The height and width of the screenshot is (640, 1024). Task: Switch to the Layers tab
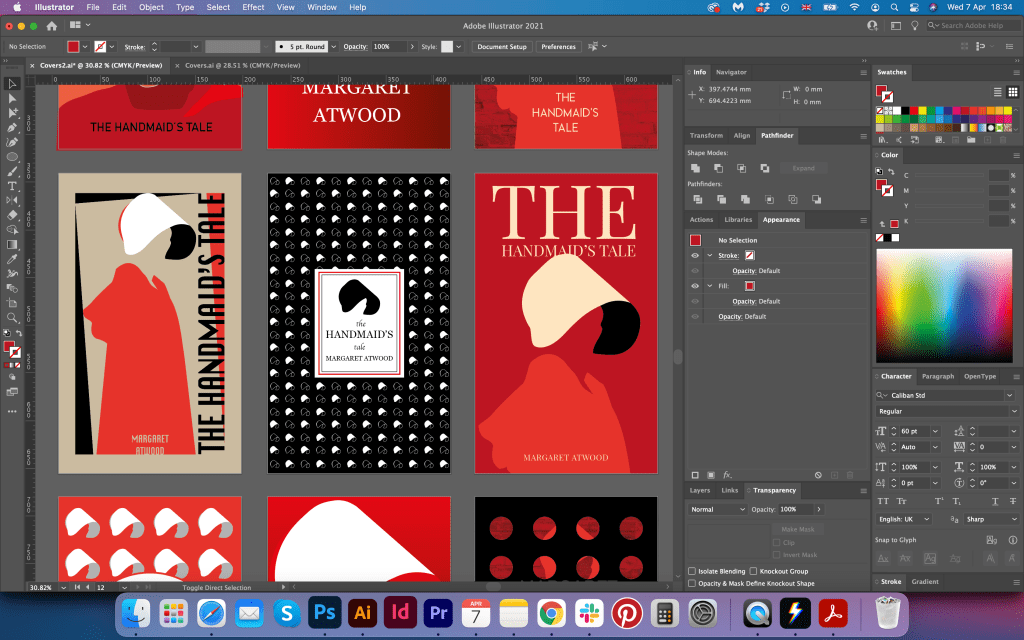(x=700, y=490)
